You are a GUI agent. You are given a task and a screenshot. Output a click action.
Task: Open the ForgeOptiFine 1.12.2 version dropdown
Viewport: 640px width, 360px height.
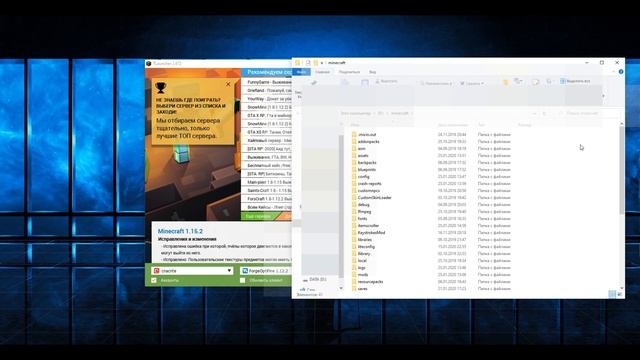coord(266,271)
